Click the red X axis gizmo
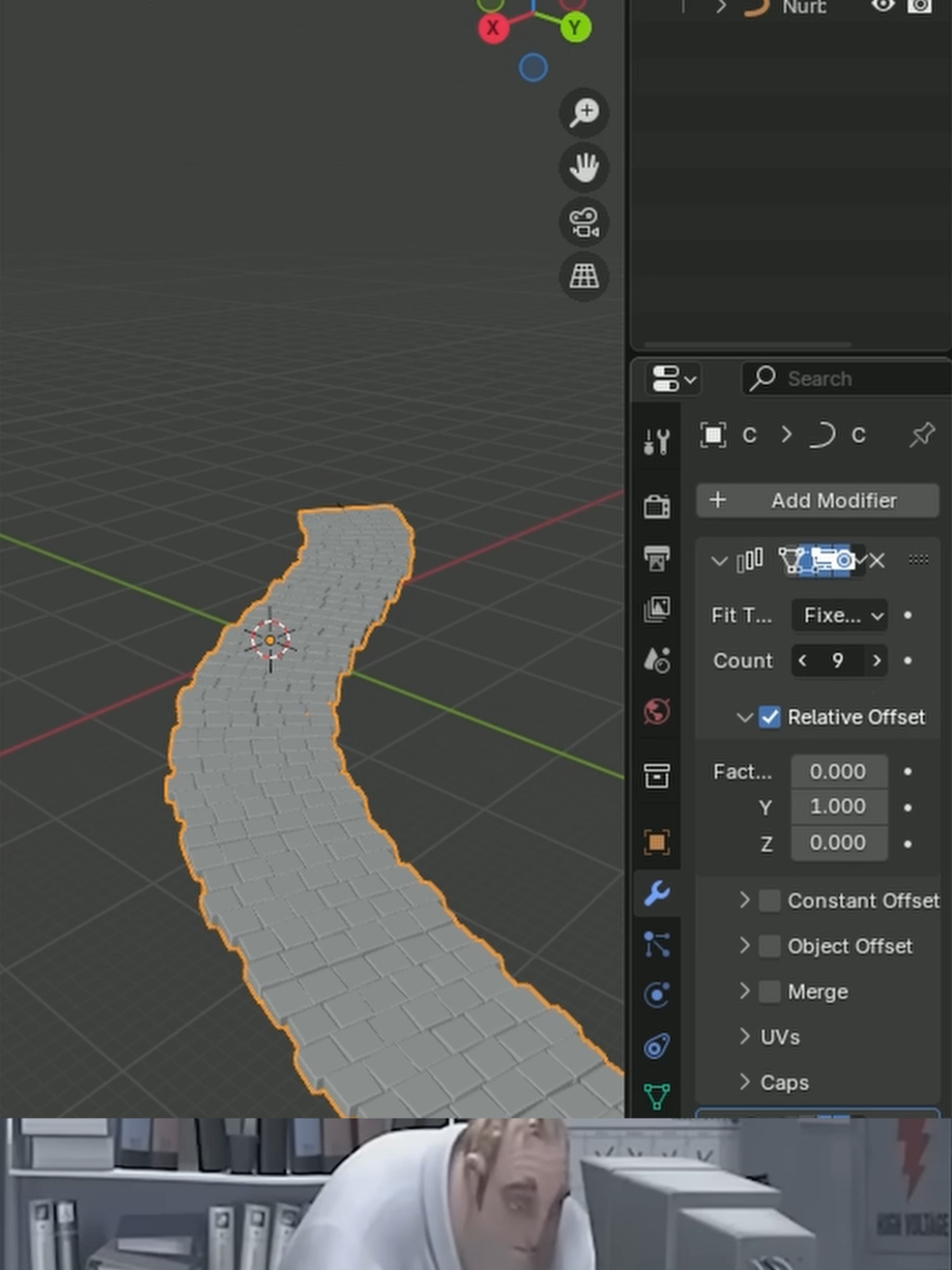Image resolution: width=952 pixels, height=1270 pixels. pyautogui.click(x=493, y=28)
